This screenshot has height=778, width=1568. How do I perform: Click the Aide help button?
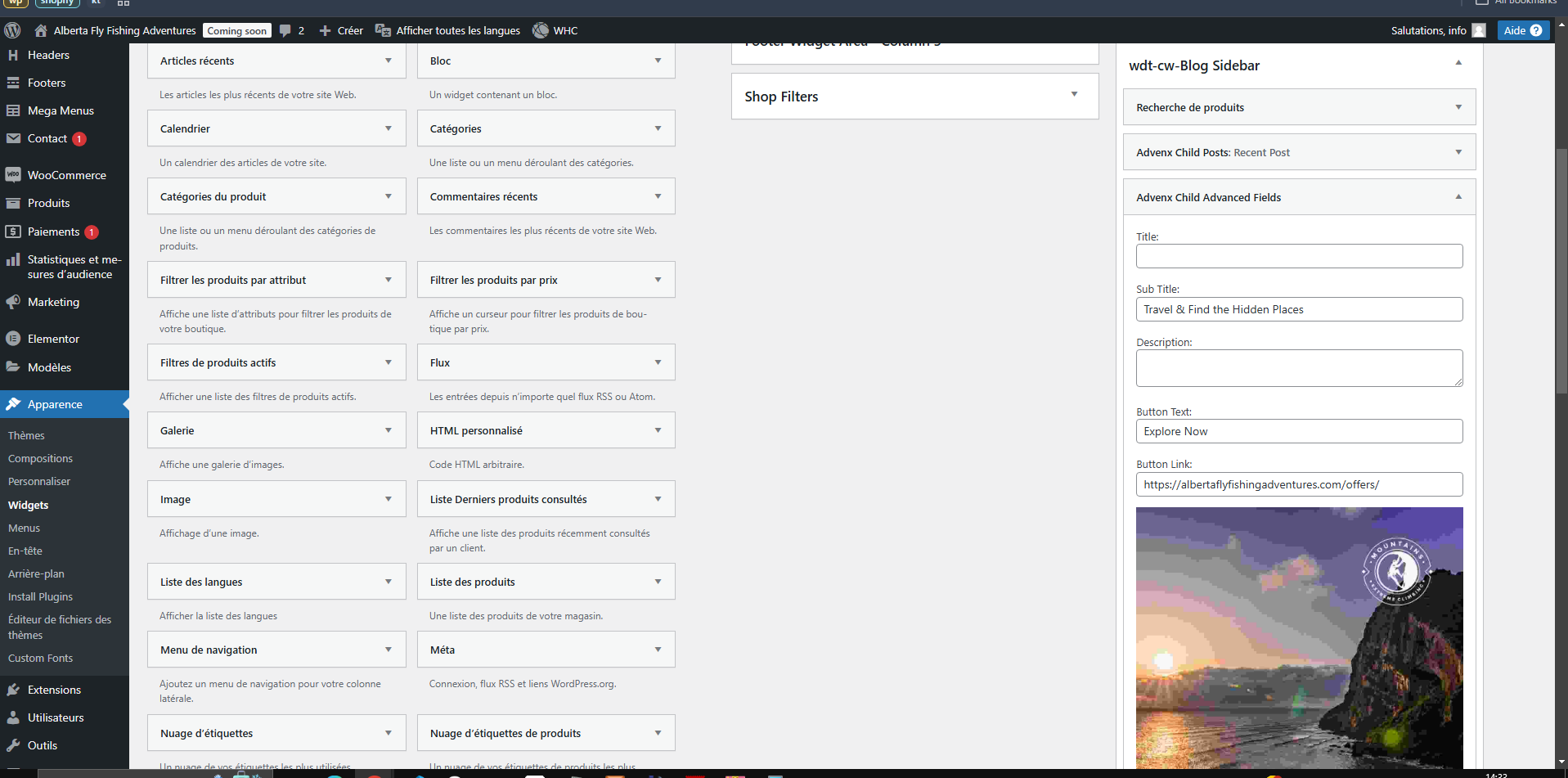coord(1523,30)
